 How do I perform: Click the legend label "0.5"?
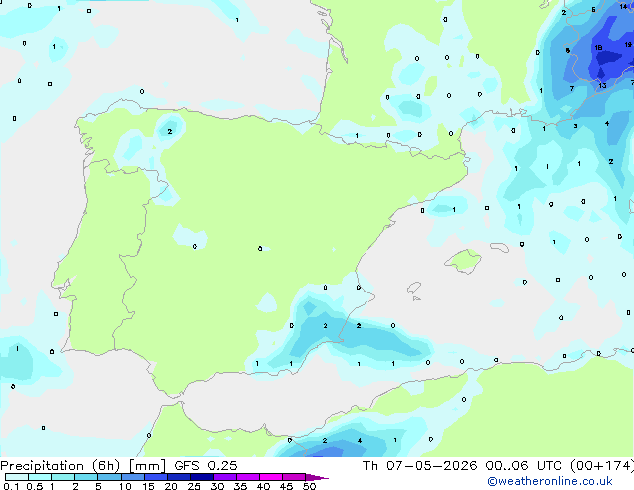tap(34, 486)
